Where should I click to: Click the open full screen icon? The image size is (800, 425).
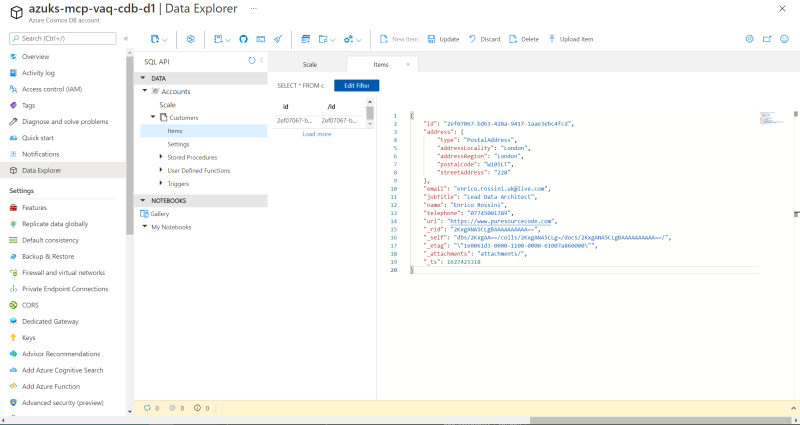click(767, 39)
